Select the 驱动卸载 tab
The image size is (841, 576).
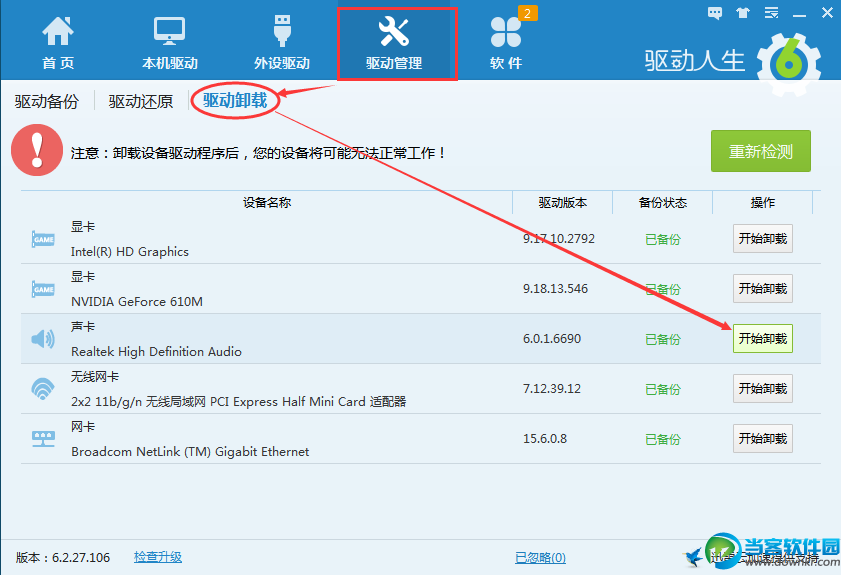pyautogui.click(x=235, y=100)
